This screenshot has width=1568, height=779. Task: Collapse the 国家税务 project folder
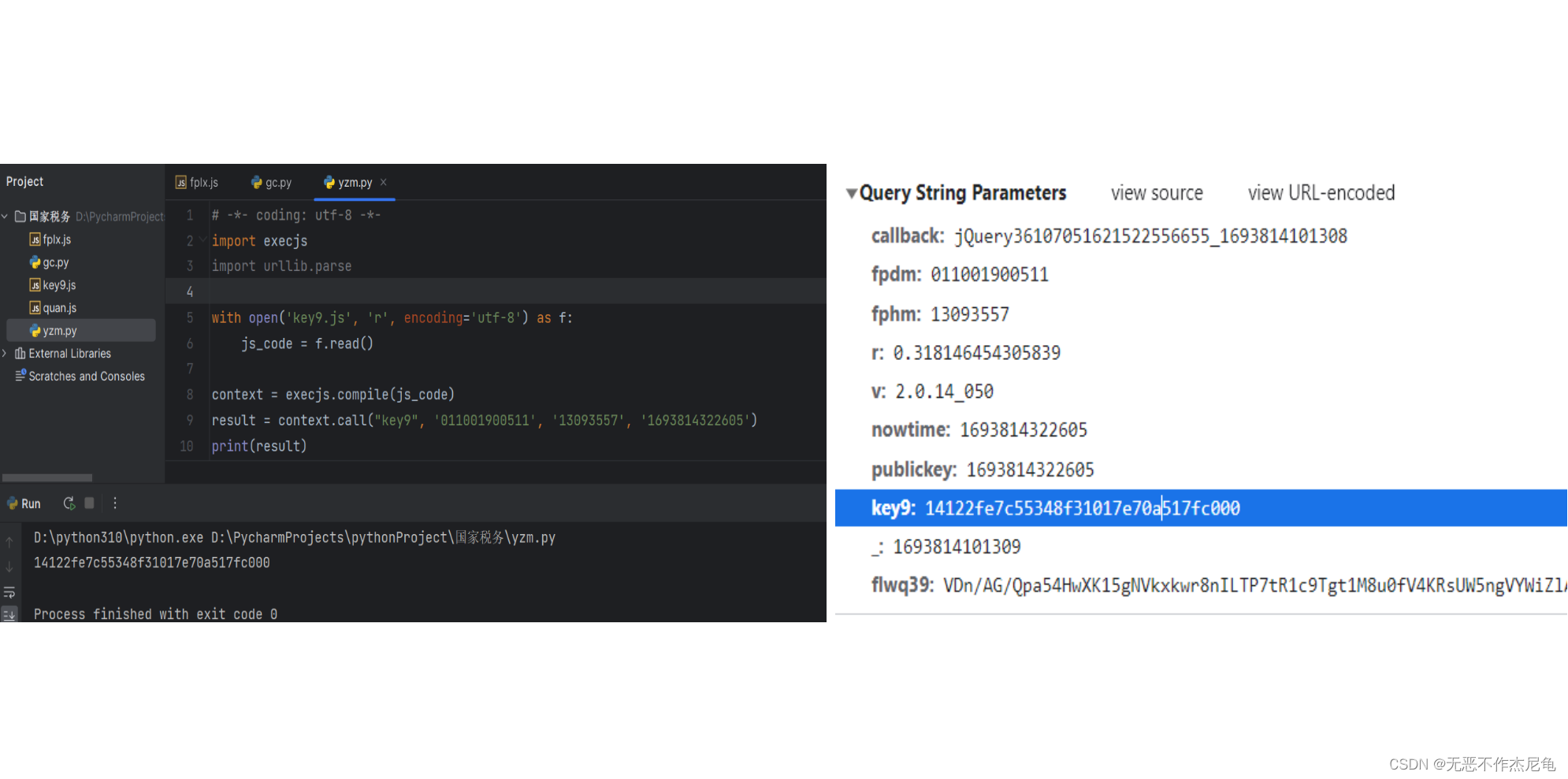[6, 217]
